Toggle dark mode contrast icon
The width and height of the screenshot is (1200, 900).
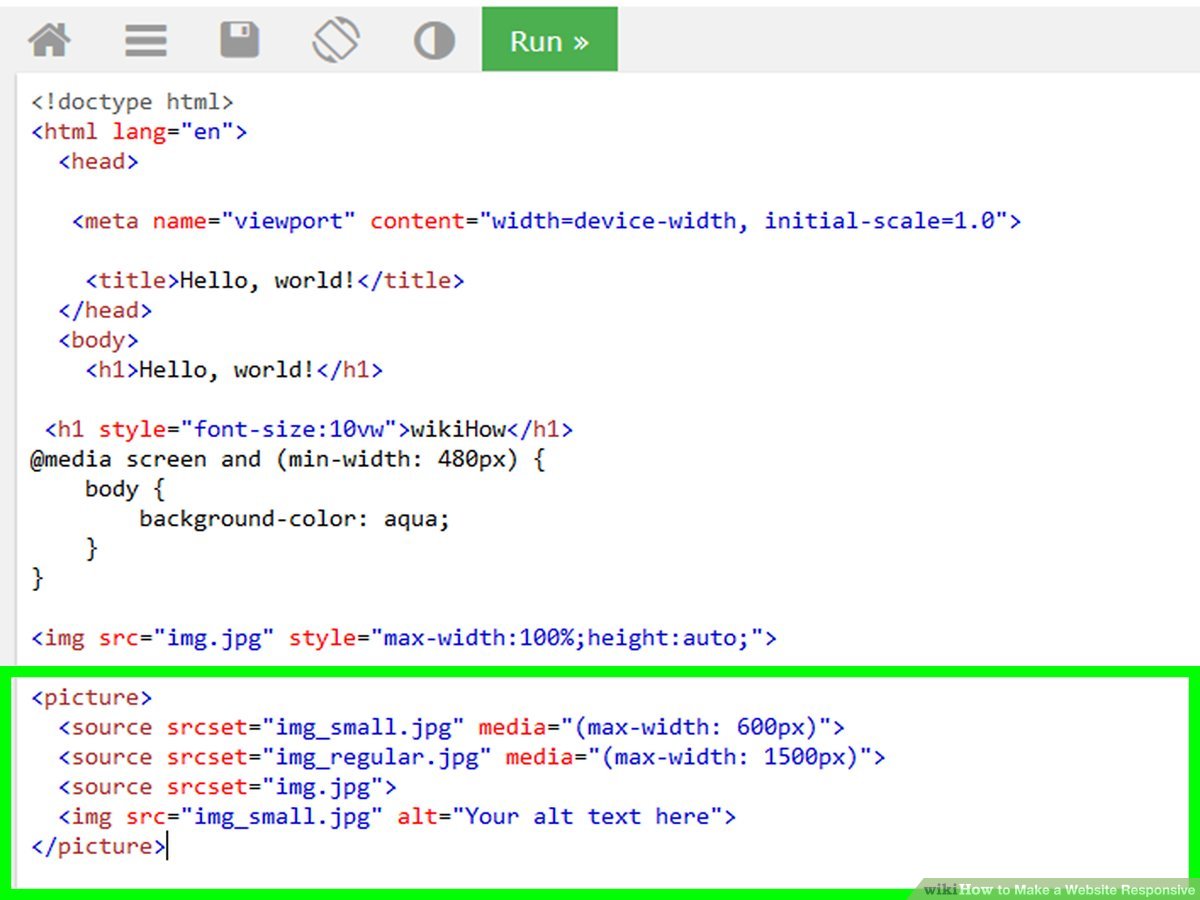coord(434,41)
